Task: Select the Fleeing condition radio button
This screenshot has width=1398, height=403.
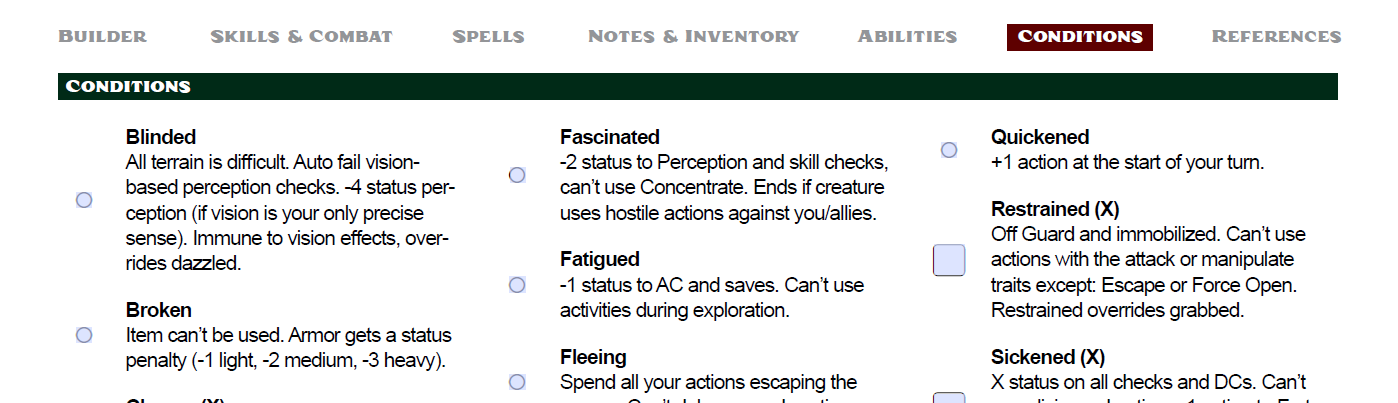Action: click(x=517, y=381)
